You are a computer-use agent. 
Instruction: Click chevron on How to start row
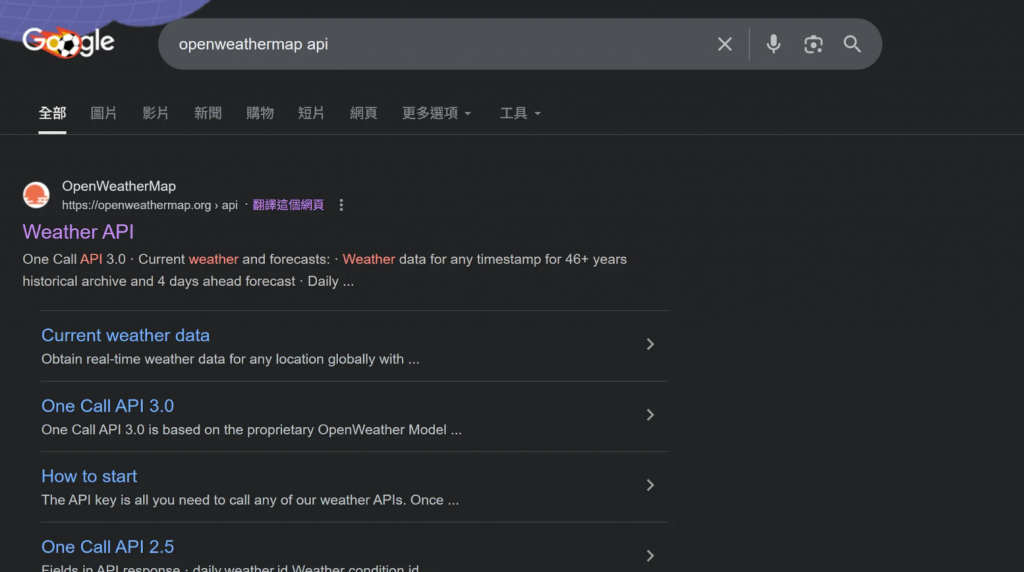click(650, 485)
